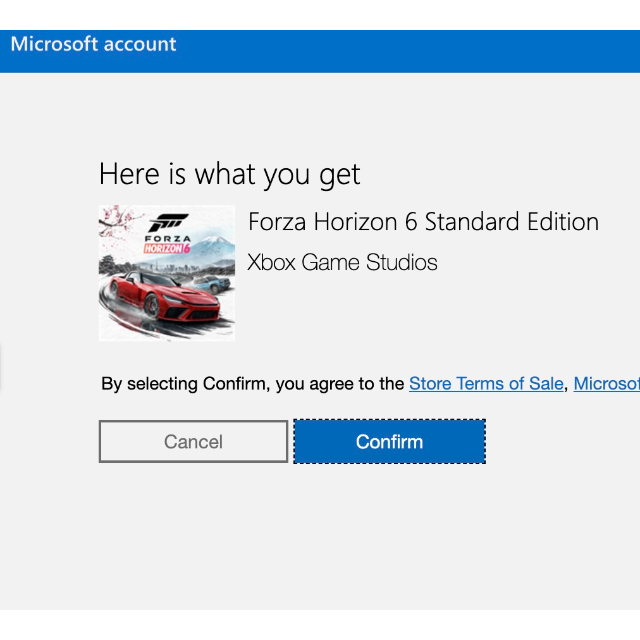Open the partially visible Microsoft link

tap(607, 384)
